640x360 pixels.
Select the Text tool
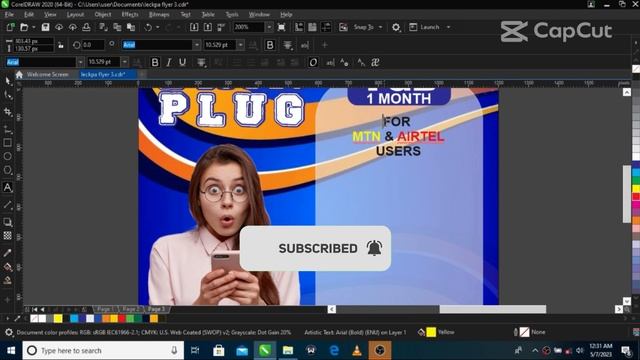7,187
